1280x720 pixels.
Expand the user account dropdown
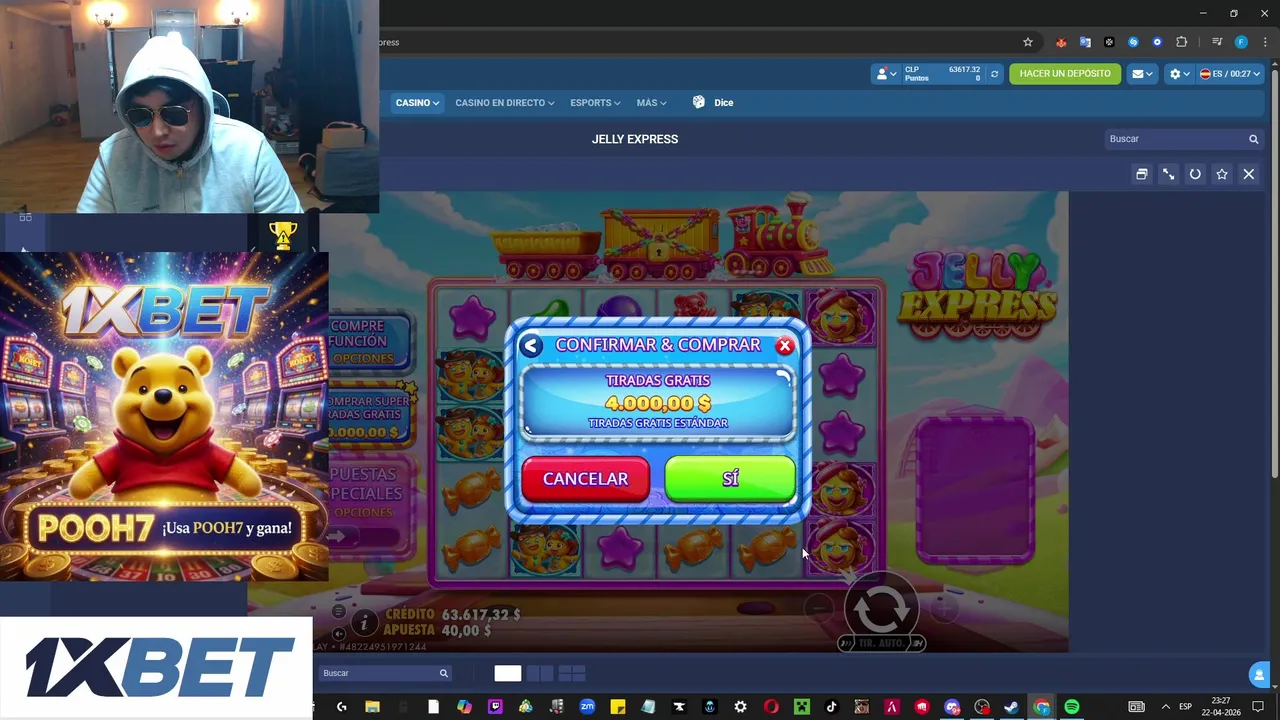pyautogui.click(x=886, y=74)
